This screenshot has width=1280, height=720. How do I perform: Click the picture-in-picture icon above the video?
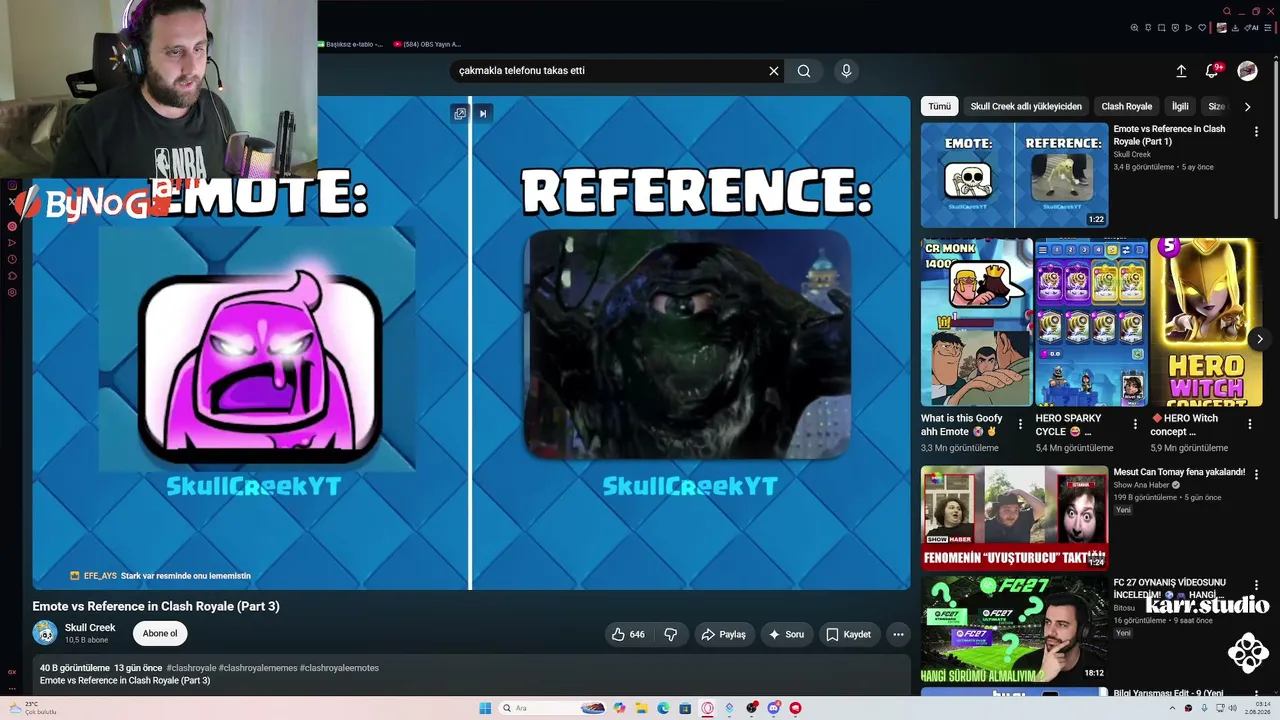460,114
